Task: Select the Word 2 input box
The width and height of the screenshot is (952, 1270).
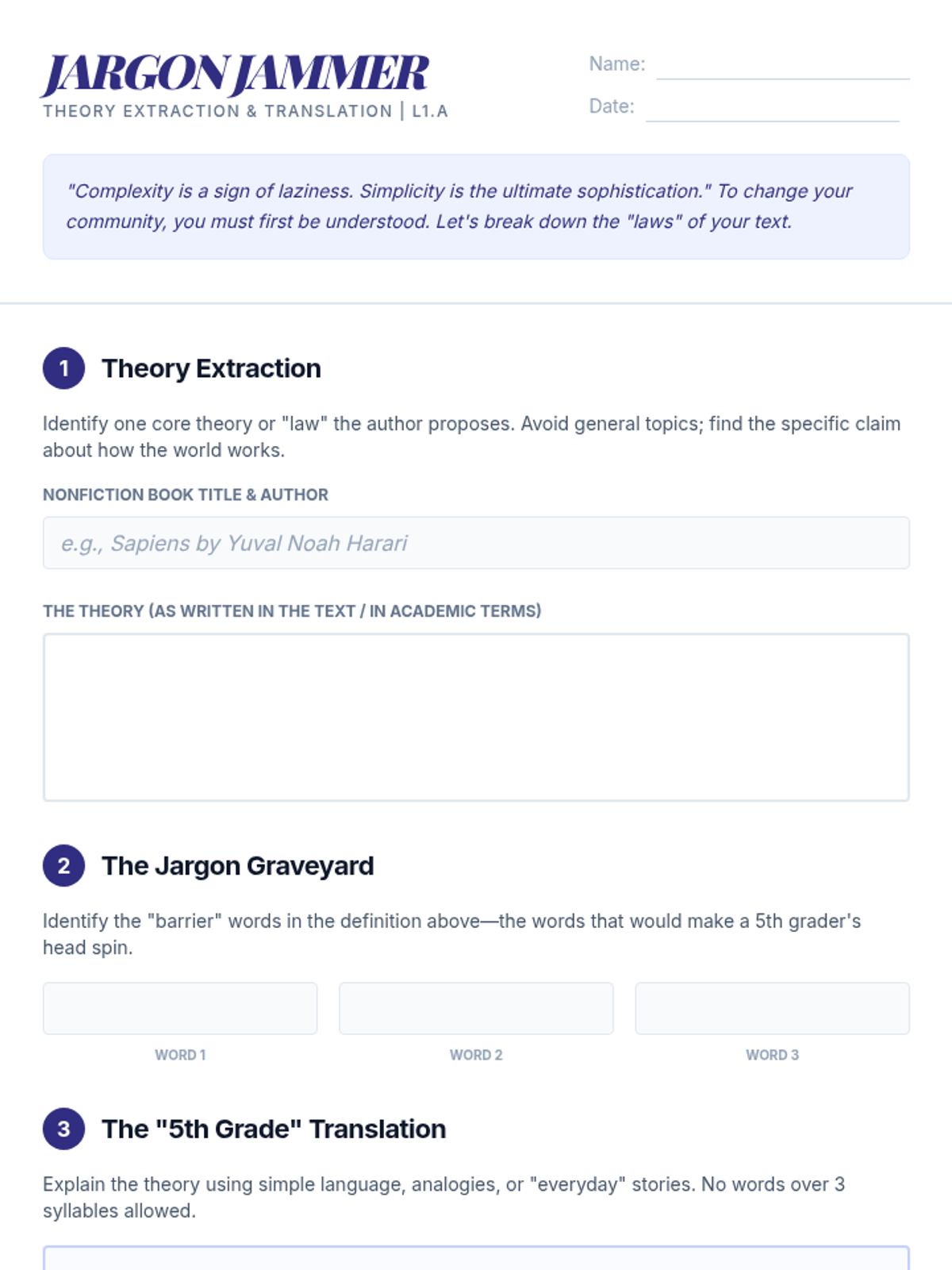Action: [x=476, y=1008]
